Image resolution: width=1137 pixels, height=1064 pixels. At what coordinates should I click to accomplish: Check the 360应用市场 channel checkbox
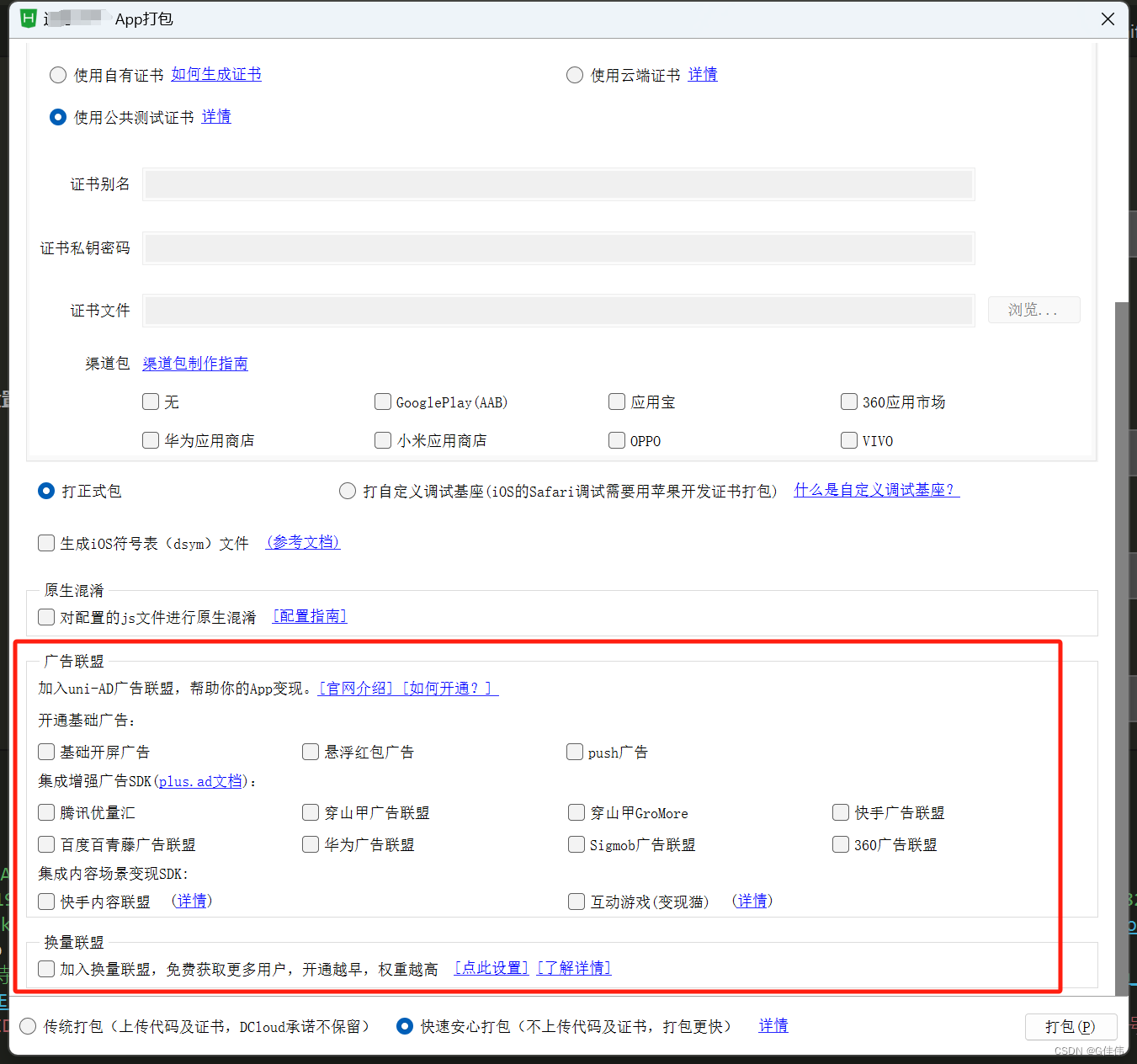tap(849, 402)
